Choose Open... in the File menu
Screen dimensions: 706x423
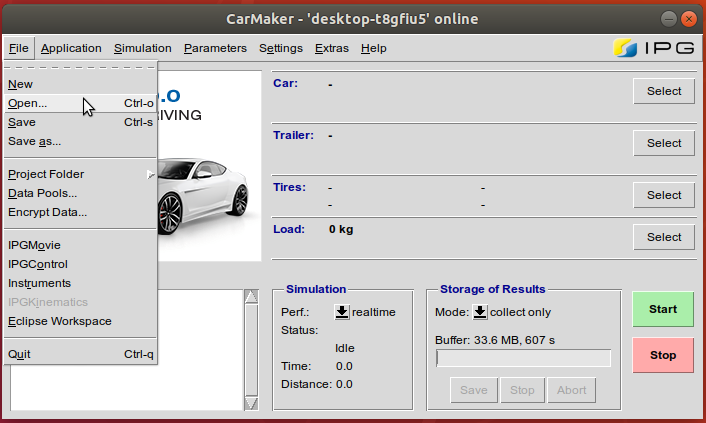click(81, 103)
